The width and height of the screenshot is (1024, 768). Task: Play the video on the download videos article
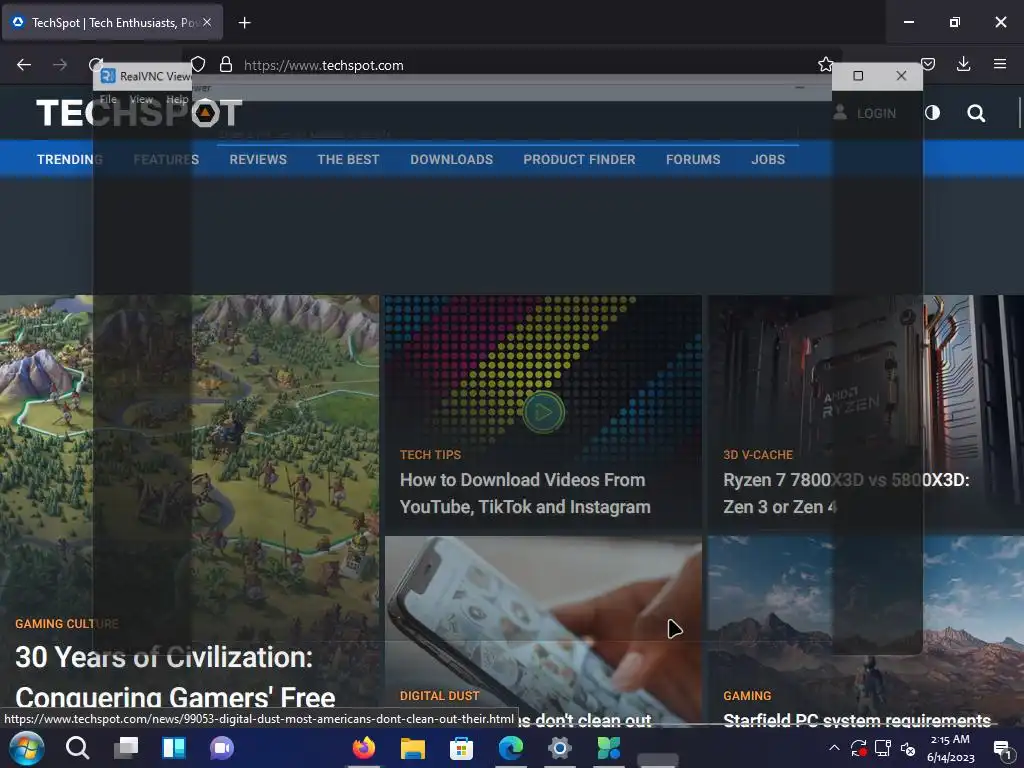pyautogui.click(x=543, y=412)
